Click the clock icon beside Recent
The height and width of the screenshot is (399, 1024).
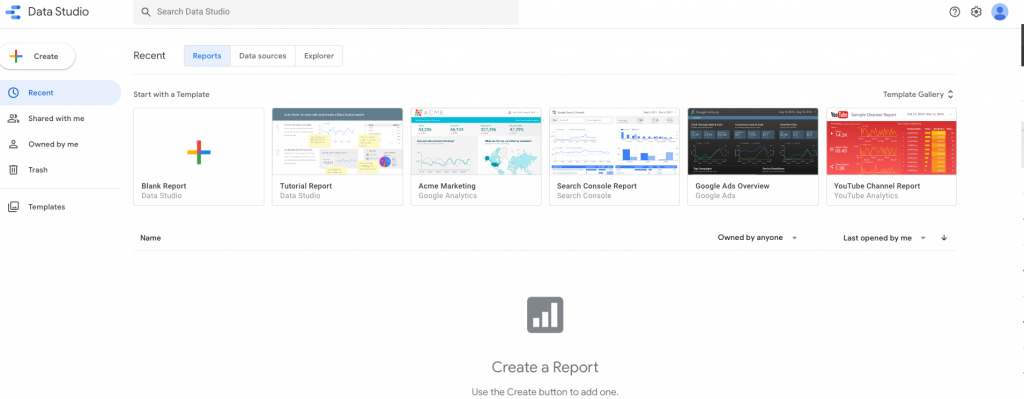point(13,93)
